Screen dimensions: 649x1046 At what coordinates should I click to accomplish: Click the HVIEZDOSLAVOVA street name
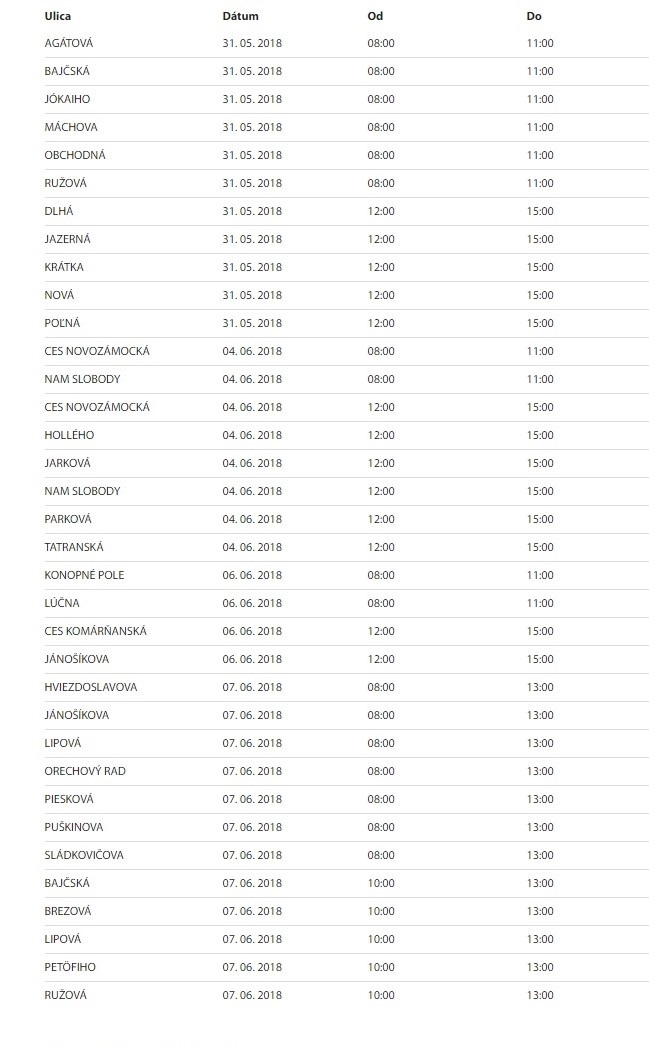pos(91,688)
